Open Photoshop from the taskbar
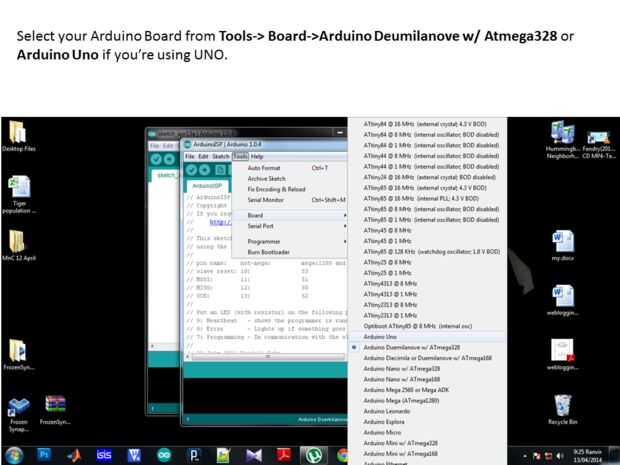The image size is (620, 465). click(x=44, y=456)
